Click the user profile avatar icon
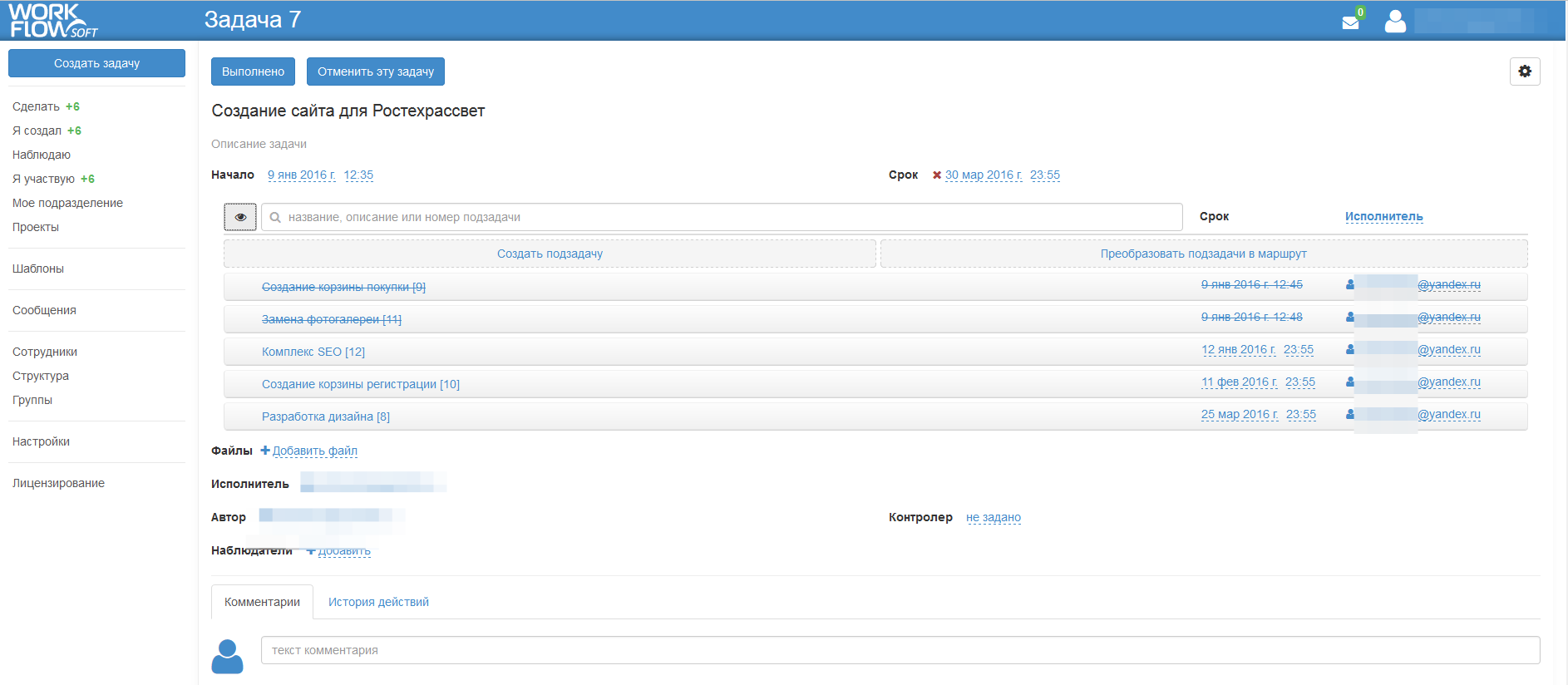This screenshot has height=685, width=1568. pos(1395,21)
